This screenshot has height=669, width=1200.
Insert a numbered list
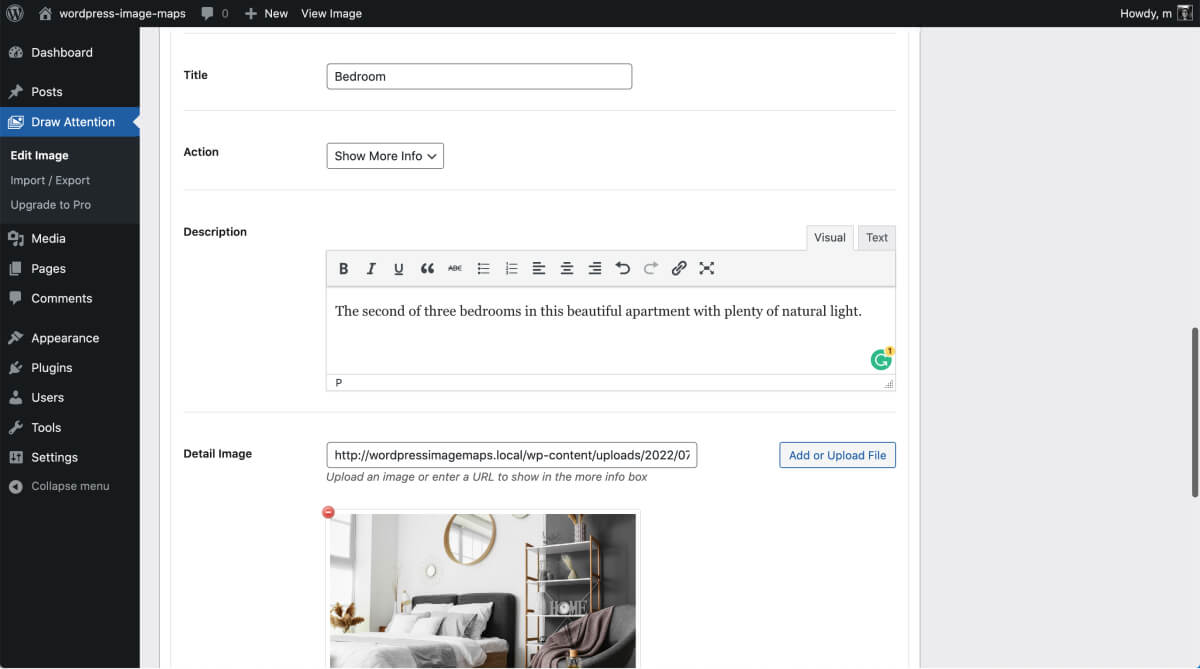point(511,268)
